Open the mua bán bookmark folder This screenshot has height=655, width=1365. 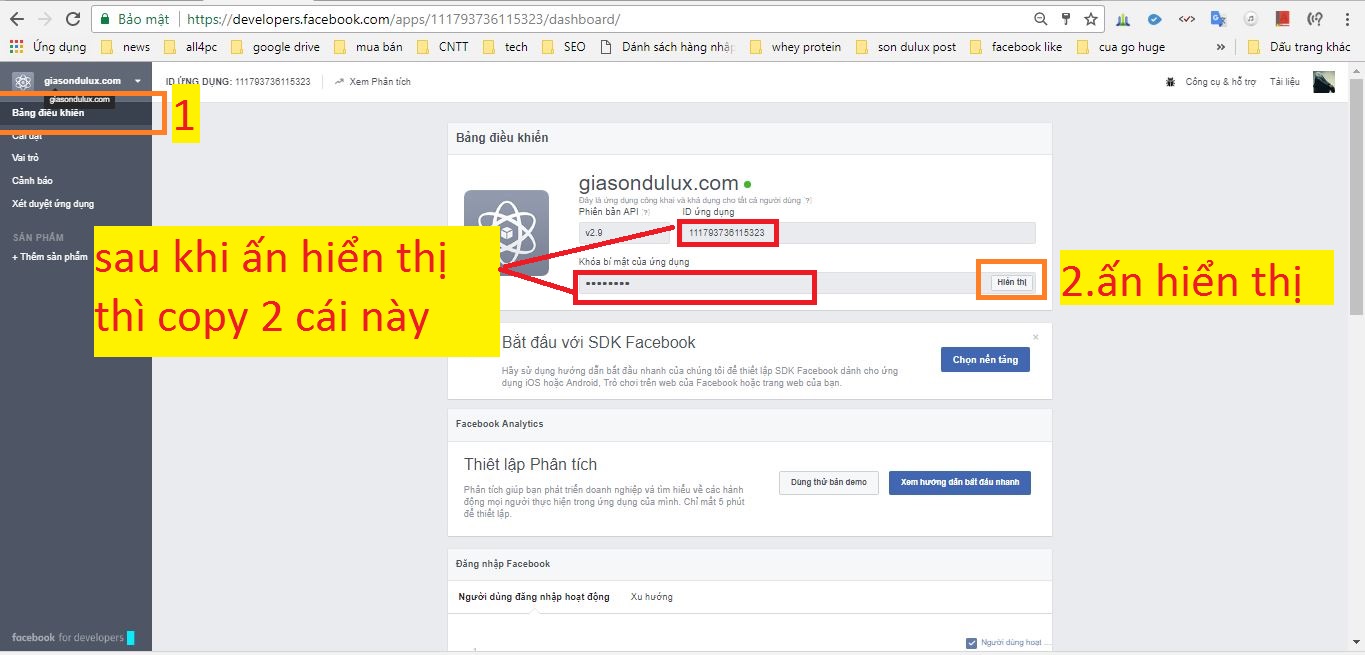click(x=368, y=47)
